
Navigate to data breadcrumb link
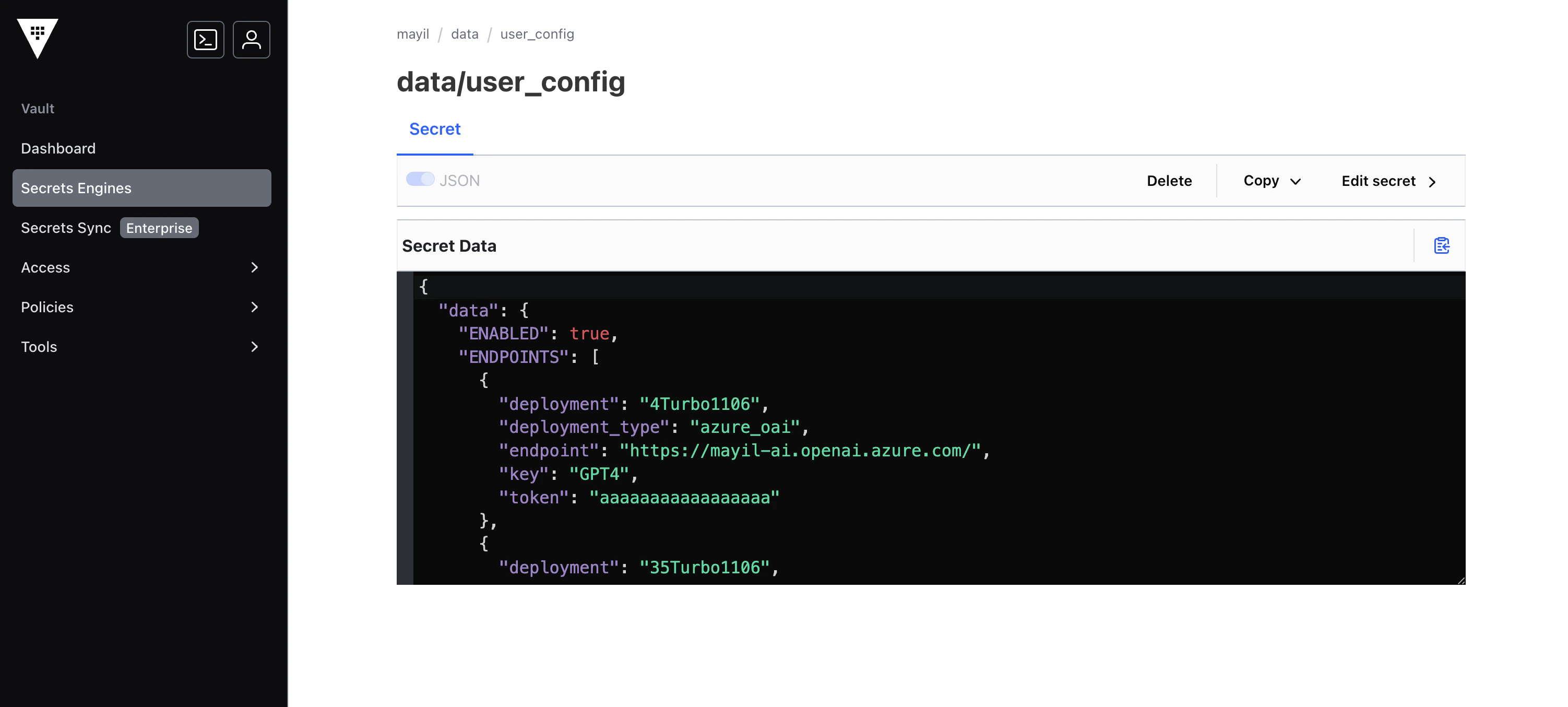point(465,34)
